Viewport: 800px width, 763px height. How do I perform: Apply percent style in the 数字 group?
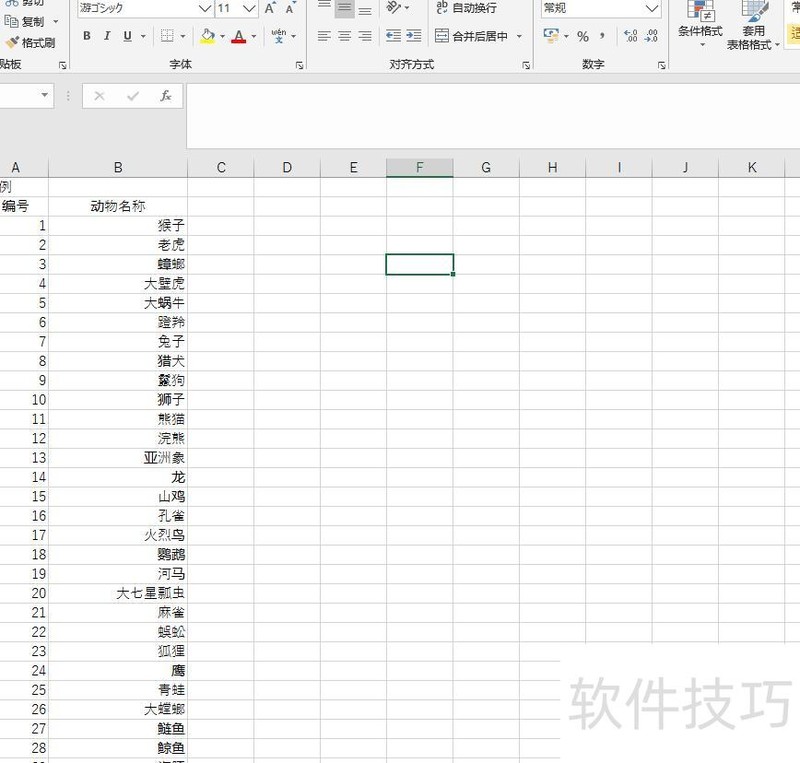(585, 33)
